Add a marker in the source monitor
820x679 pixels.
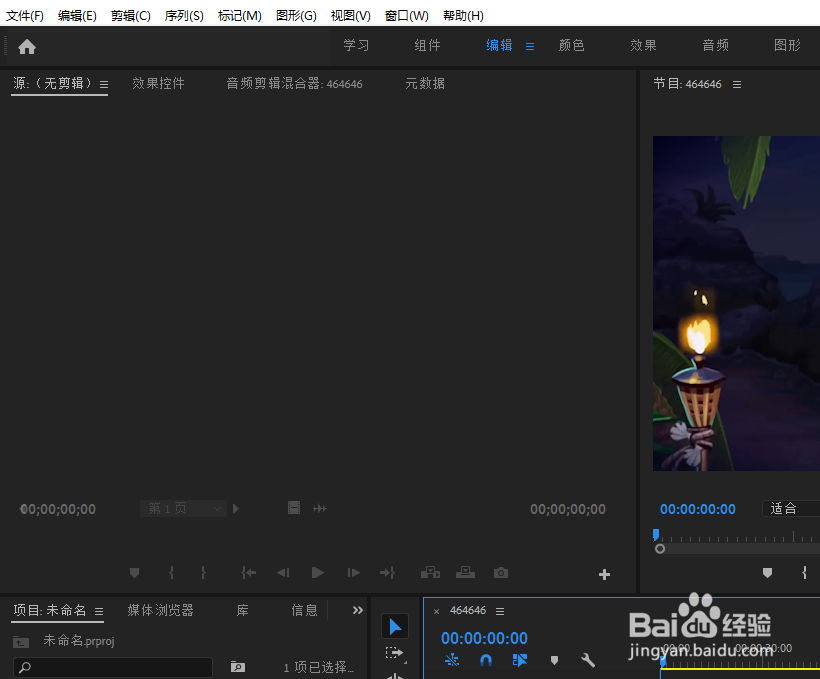pos(134,573)
